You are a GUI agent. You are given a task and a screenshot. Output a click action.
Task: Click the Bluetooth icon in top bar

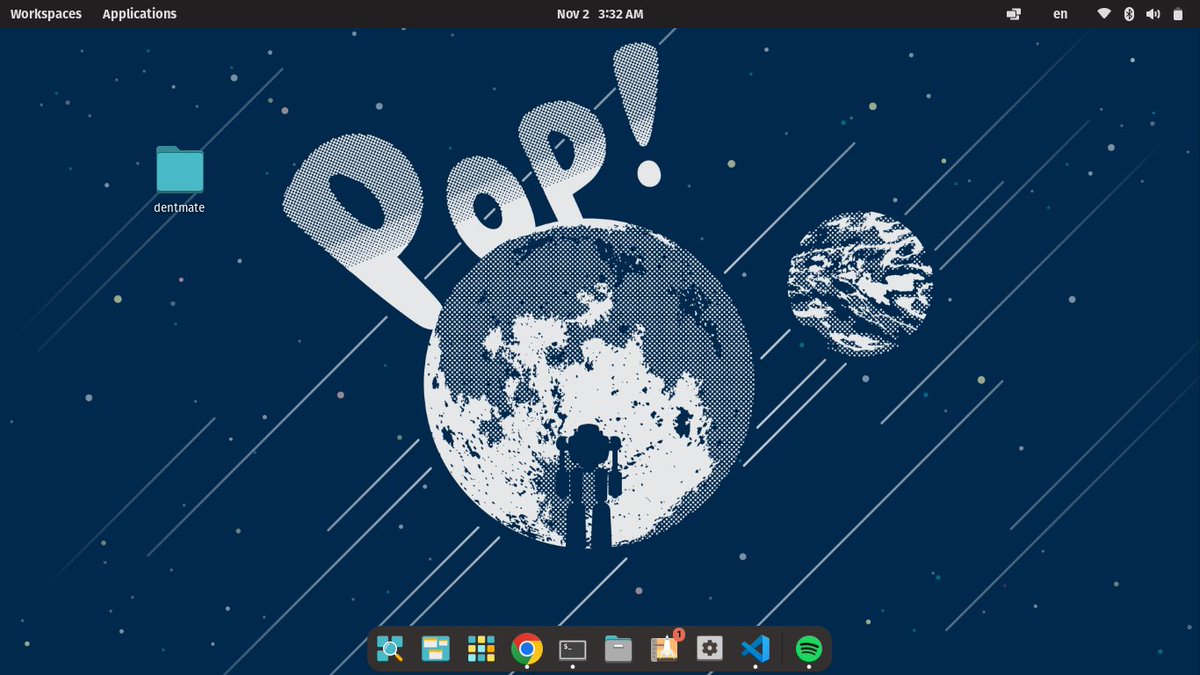1129,14
